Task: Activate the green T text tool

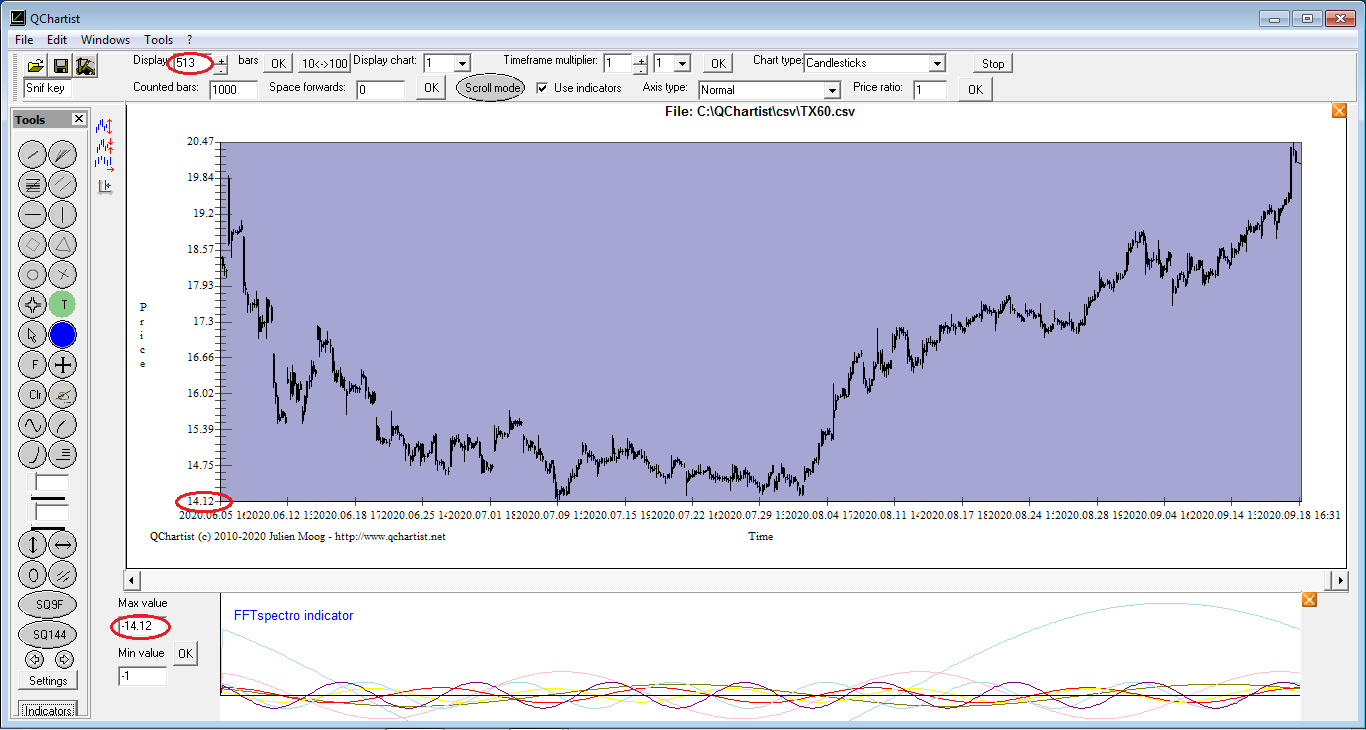Action: [63, 304]
